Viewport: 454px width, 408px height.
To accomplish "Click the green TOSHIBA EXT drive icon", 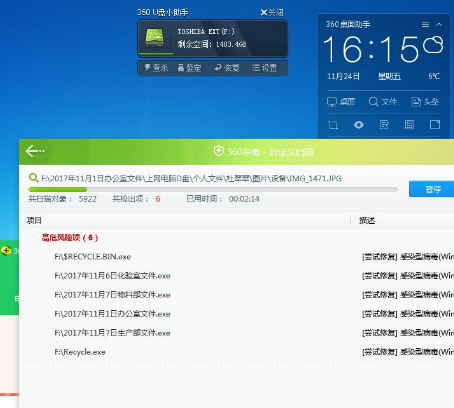I will coord(155,38).
